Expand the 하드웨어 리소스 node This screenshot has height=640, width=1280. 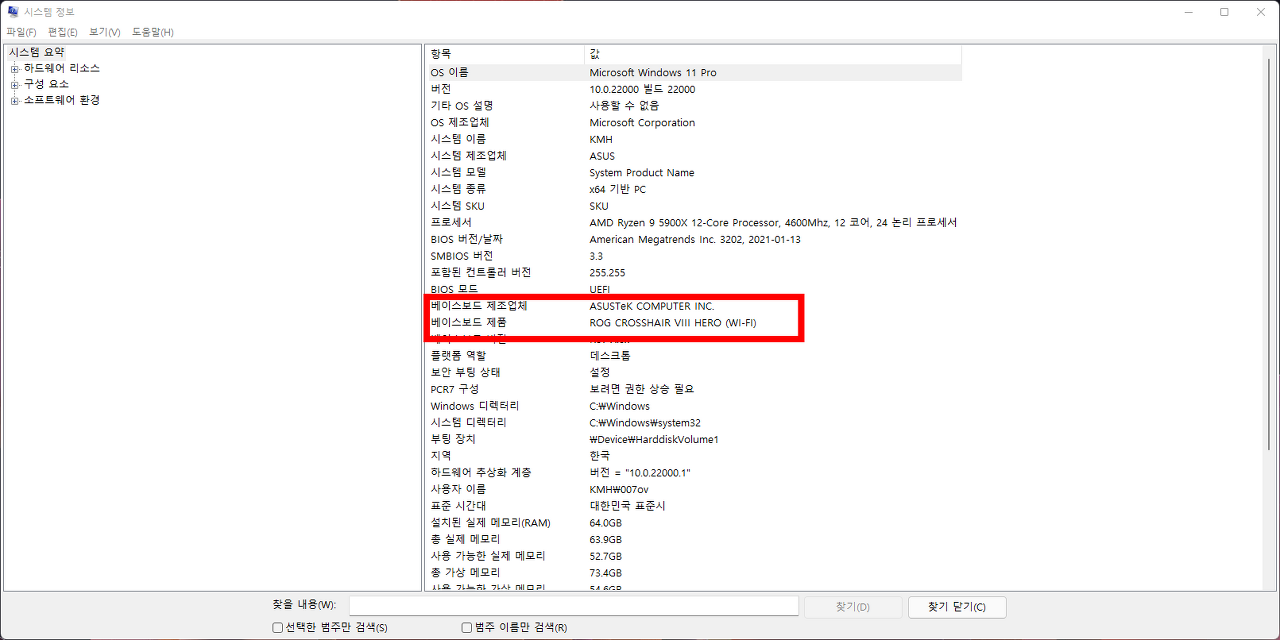click(x=15, y=69)
